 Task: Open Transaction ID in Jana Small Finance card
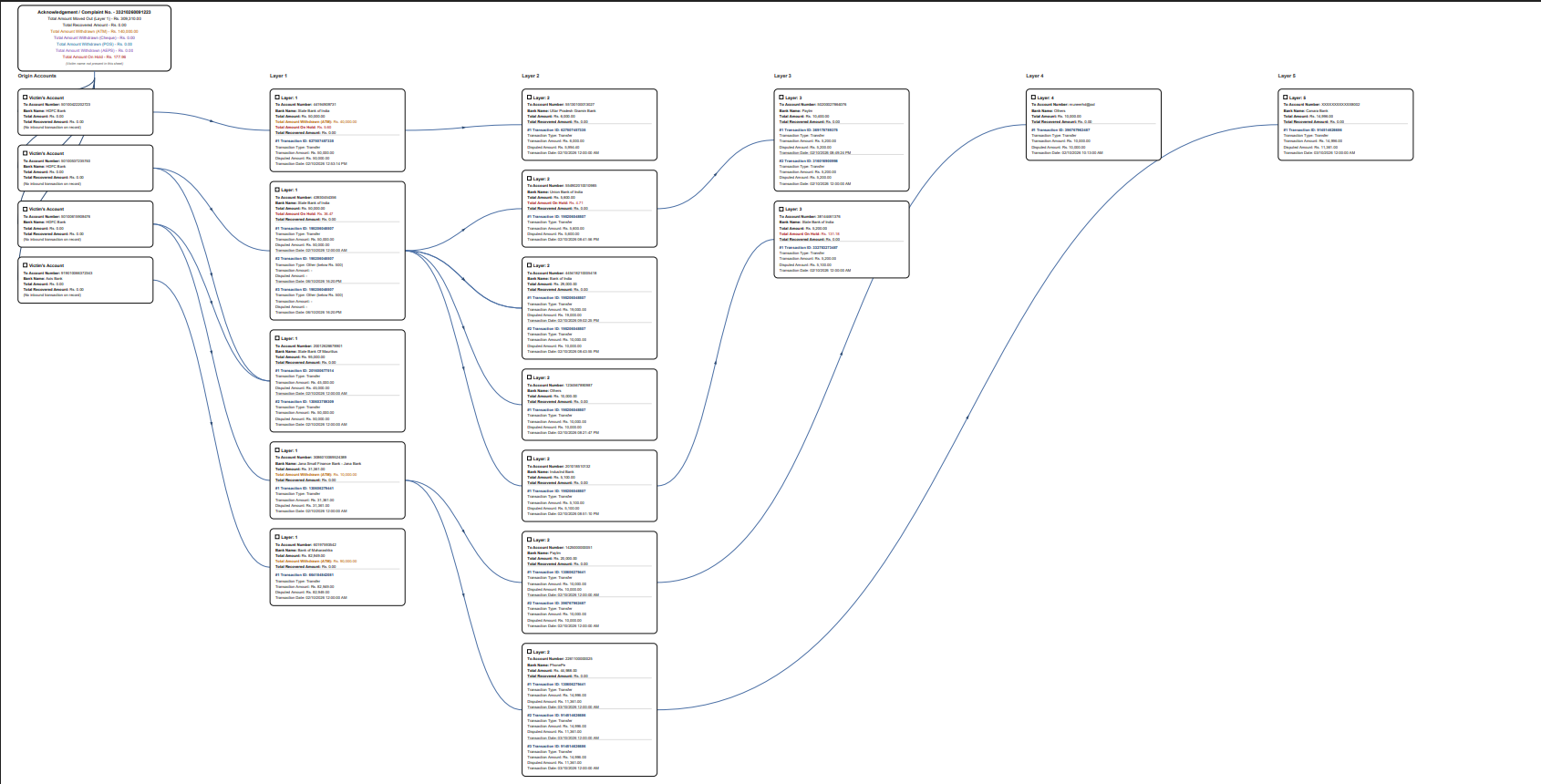pos(305,488)
